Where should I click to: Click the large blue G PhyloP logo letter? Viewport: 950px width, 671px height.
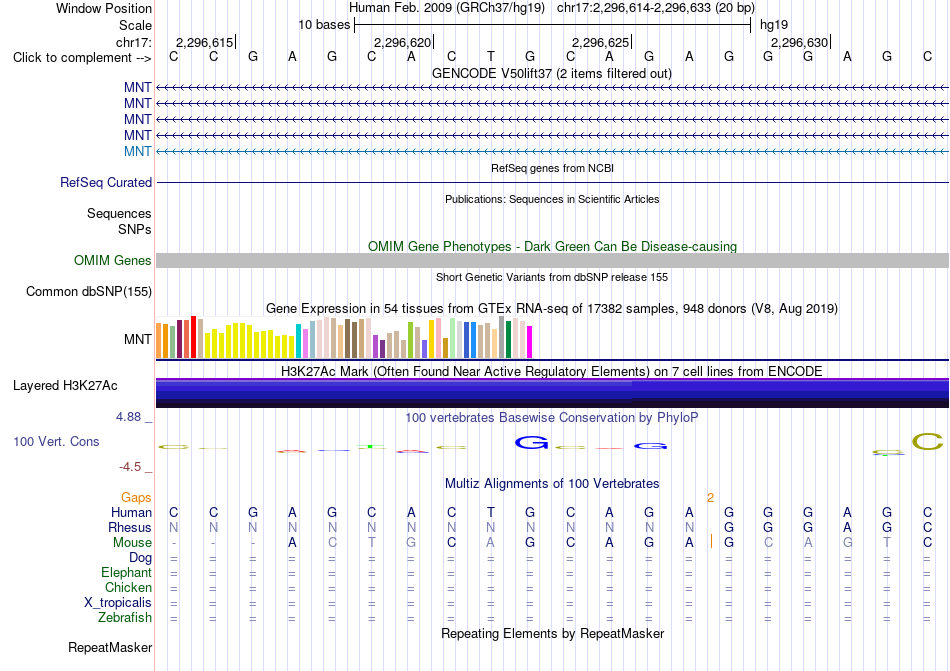pyautogui.click(x=531, y=443)
